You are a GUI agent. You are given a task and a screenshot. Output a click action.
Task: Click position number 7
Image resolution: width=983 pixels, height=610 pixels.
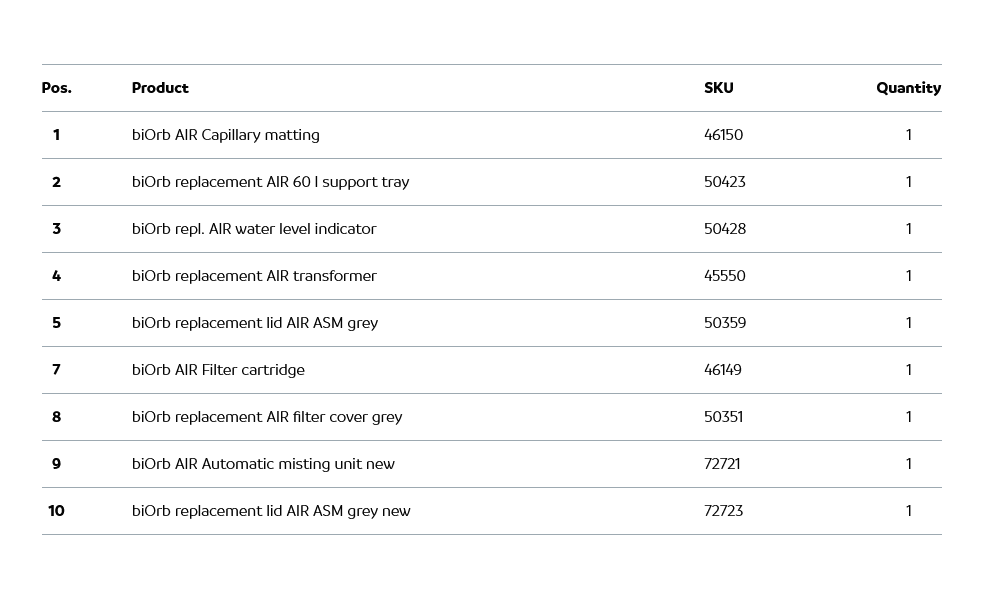pos(56,370)
